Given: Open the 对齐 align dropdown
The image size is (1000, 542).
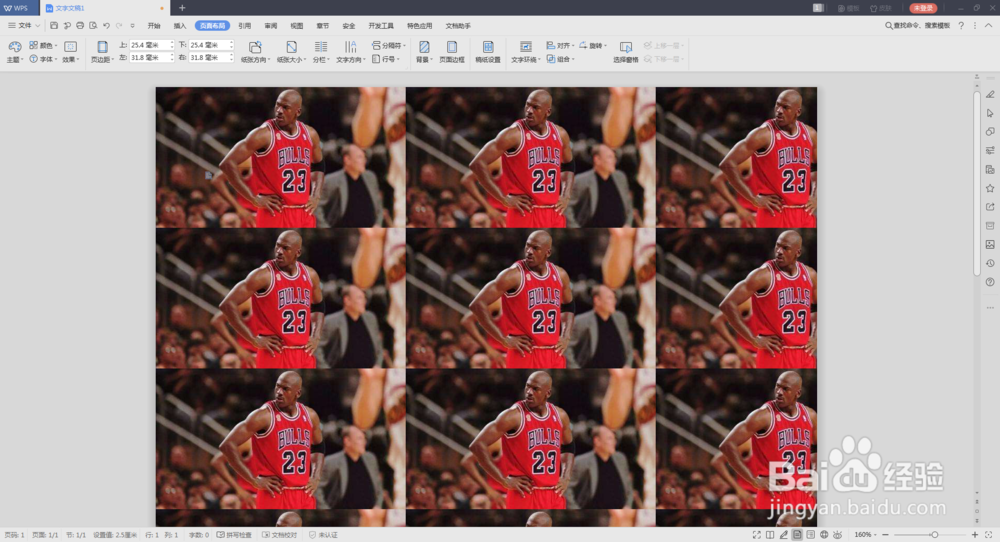Looking at the screenshot, I should (x=560, y=45).
